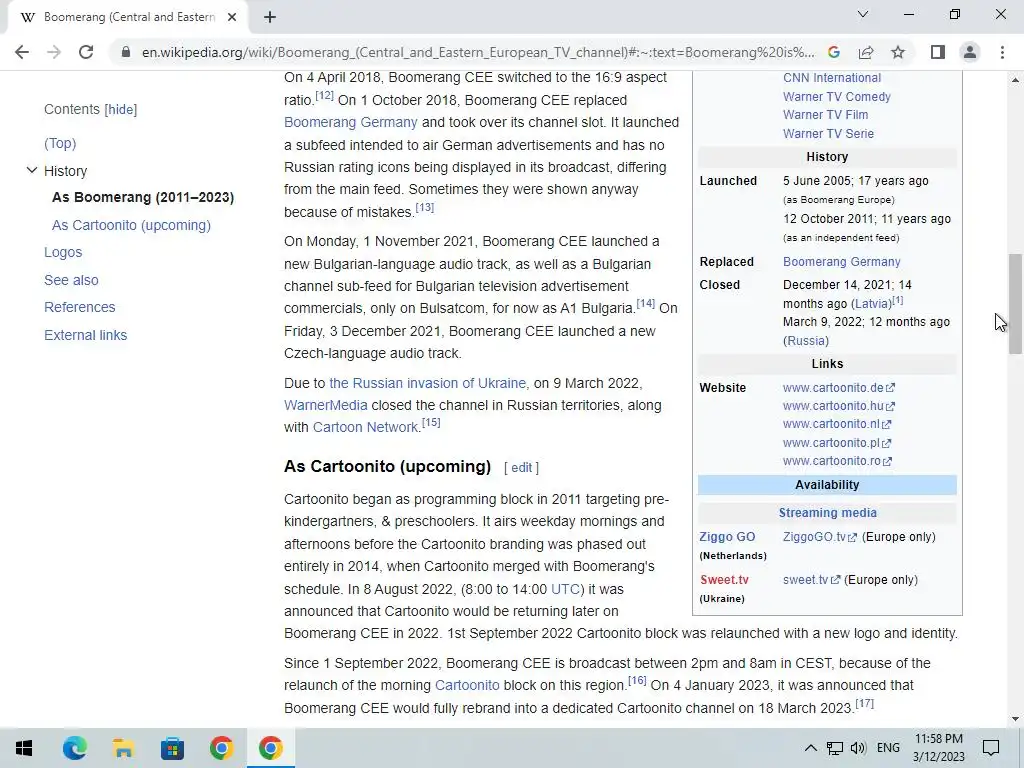
Task: Open the Ziggo GO link
Action: [x=727, y=537]
